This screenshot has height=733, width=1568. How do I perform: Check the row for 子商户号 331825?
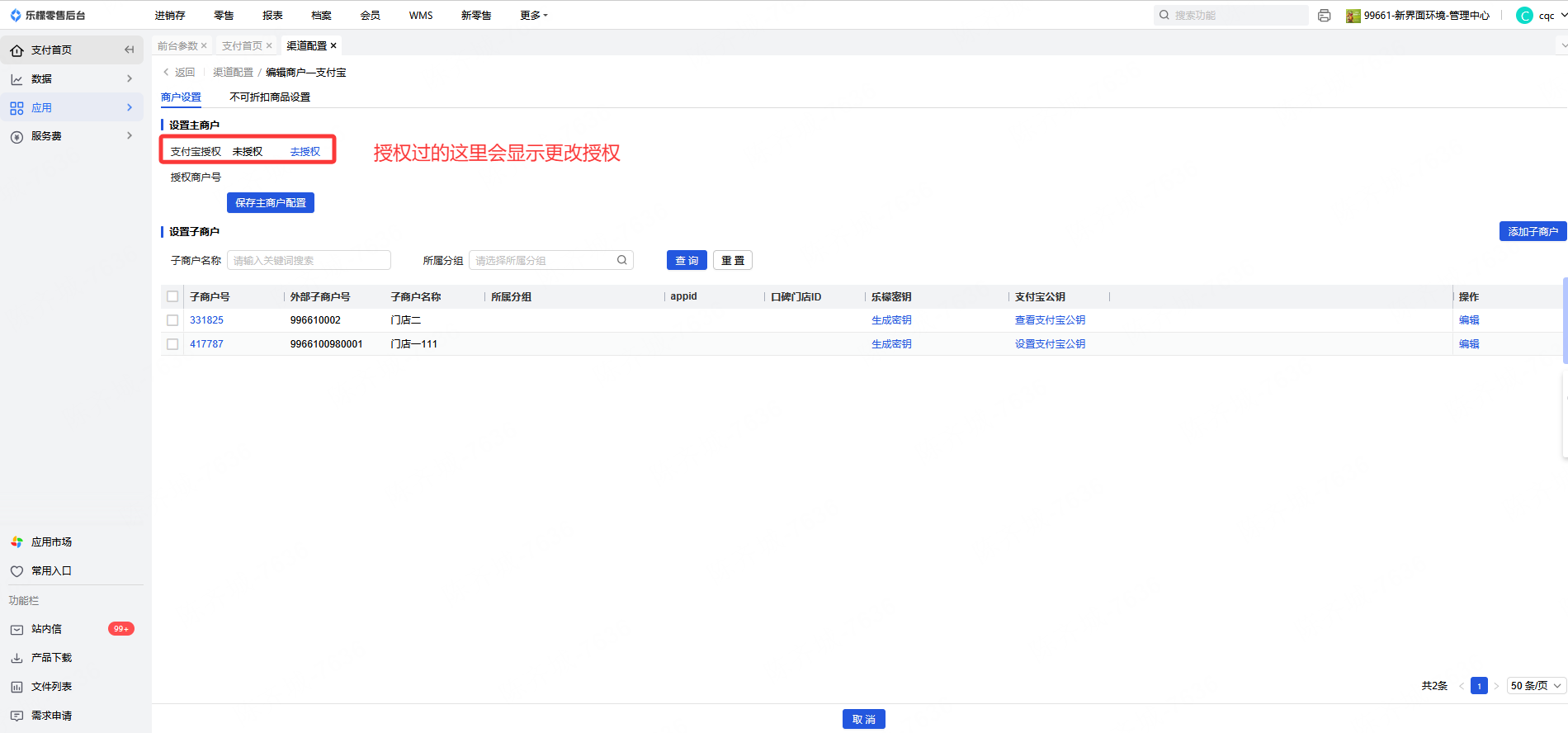[x=172, y=320]
